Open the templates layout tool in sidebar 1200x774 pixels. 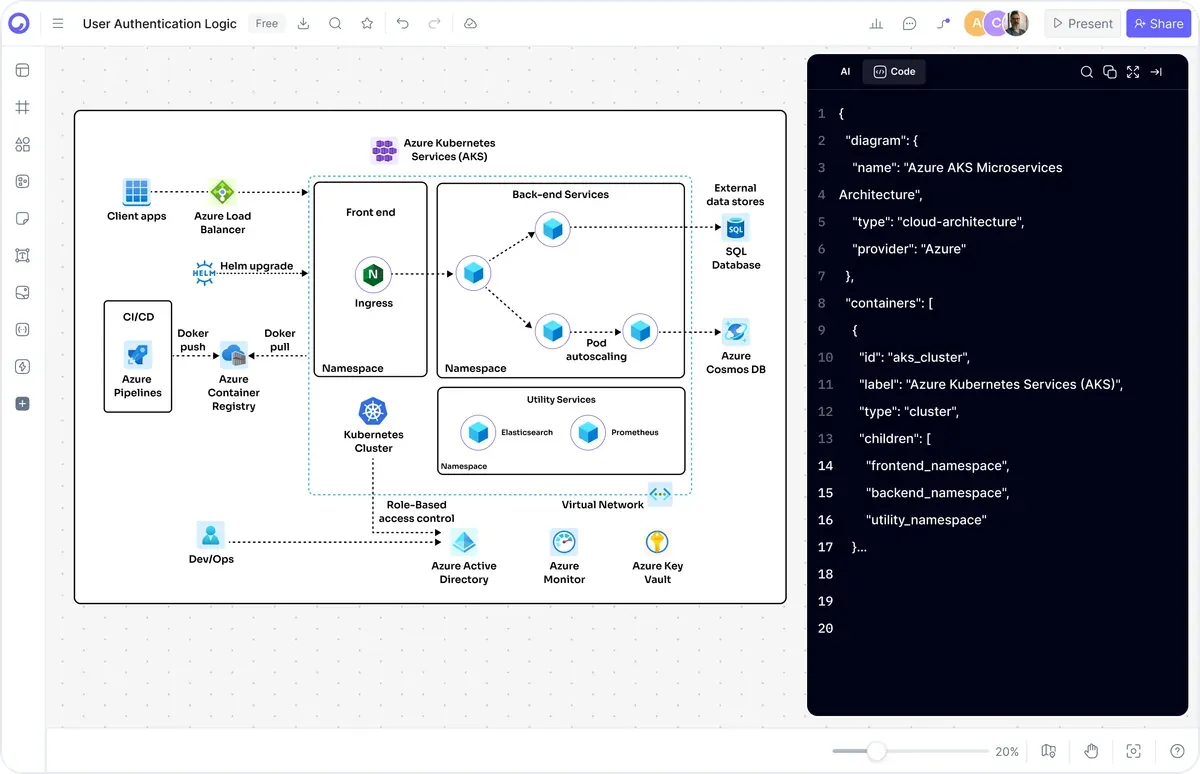point(23,70)
